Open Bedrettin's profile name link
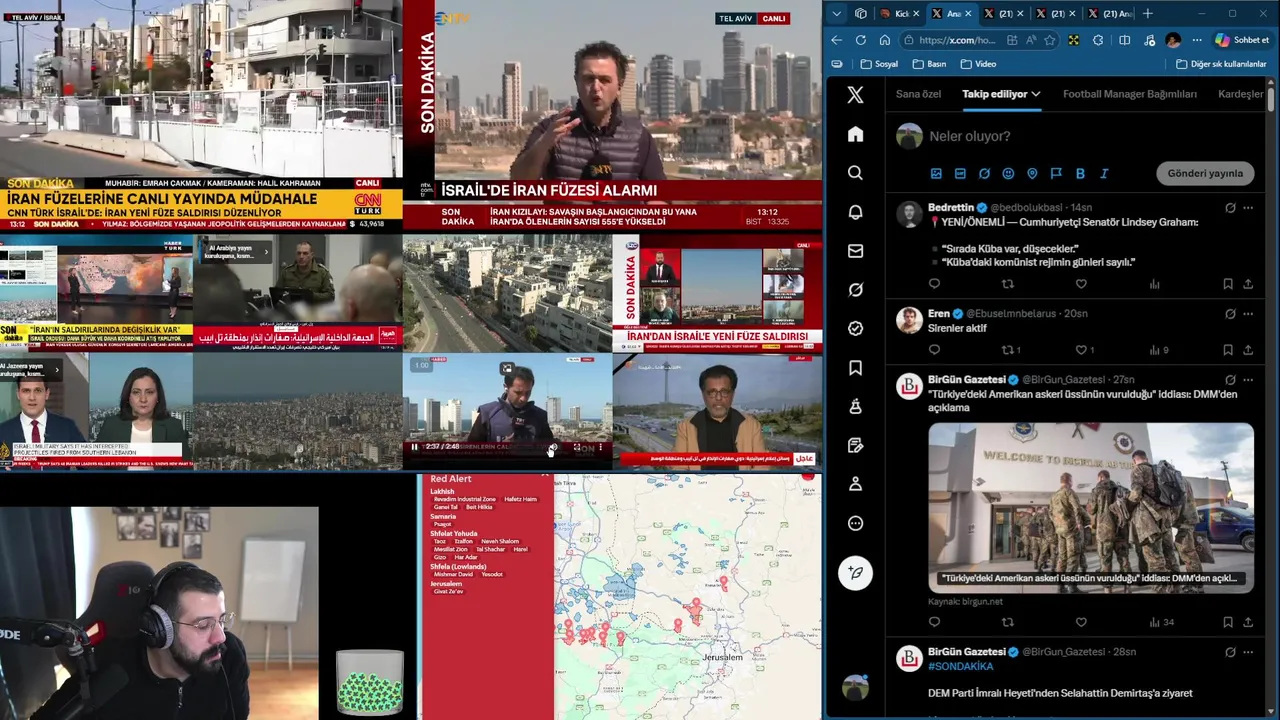1280x720 pixels. 951,208
